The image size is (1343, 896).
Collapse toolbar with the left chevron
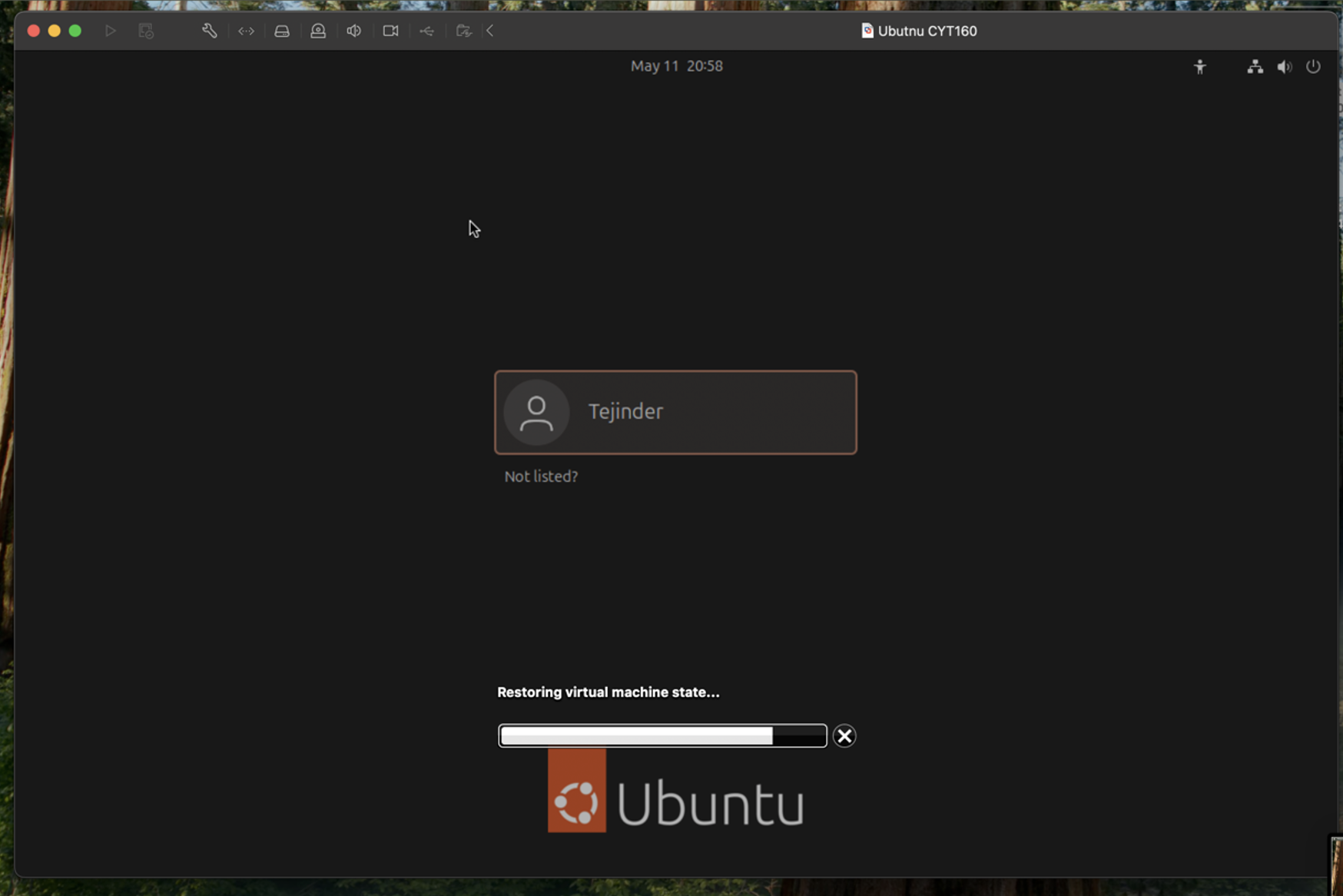490,31
